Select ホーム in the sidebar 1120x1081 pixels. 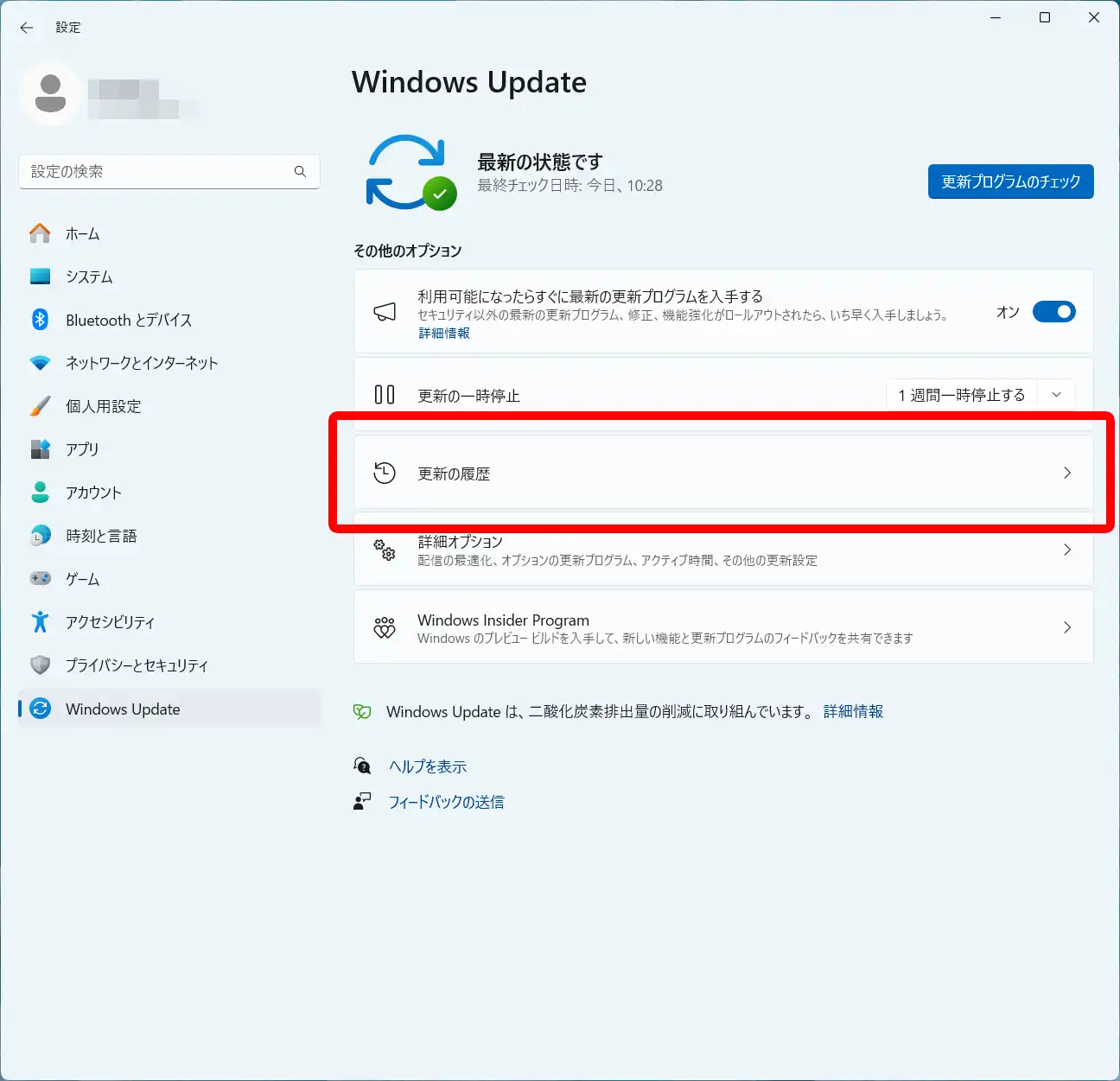[x=169, y=233]
